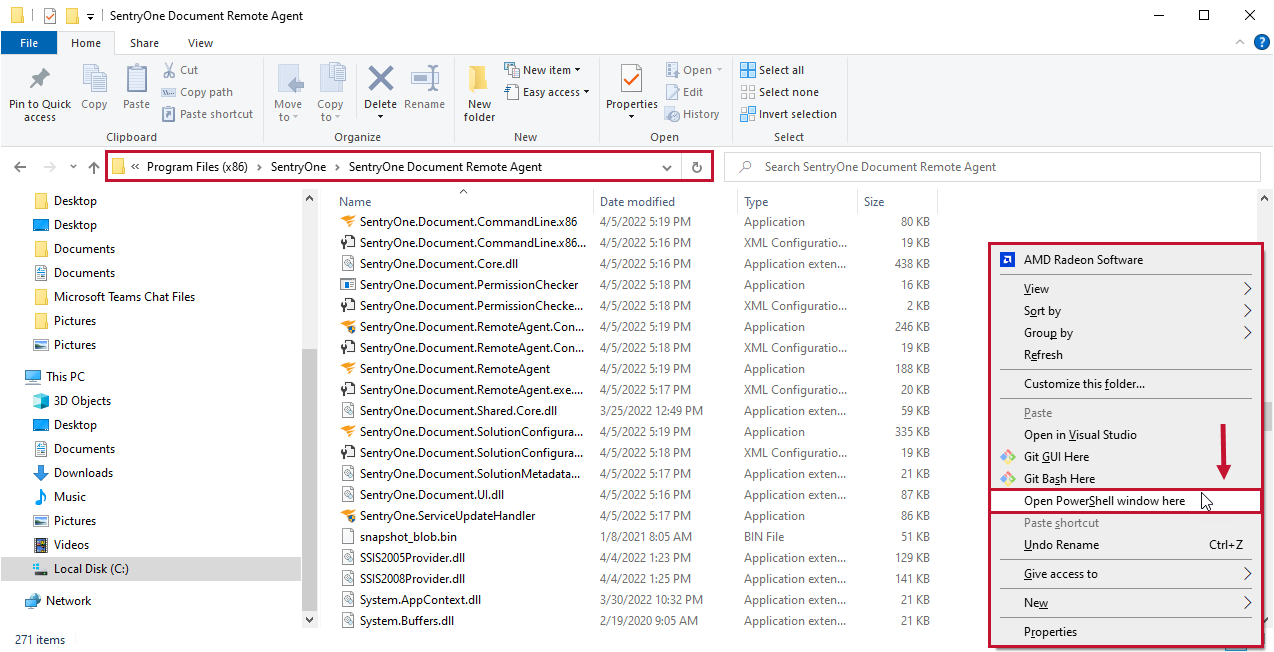The height and width of the screenshot is (652, 1274).
Task: Click Copy path in the ribbon
Action: click(197, 92)
